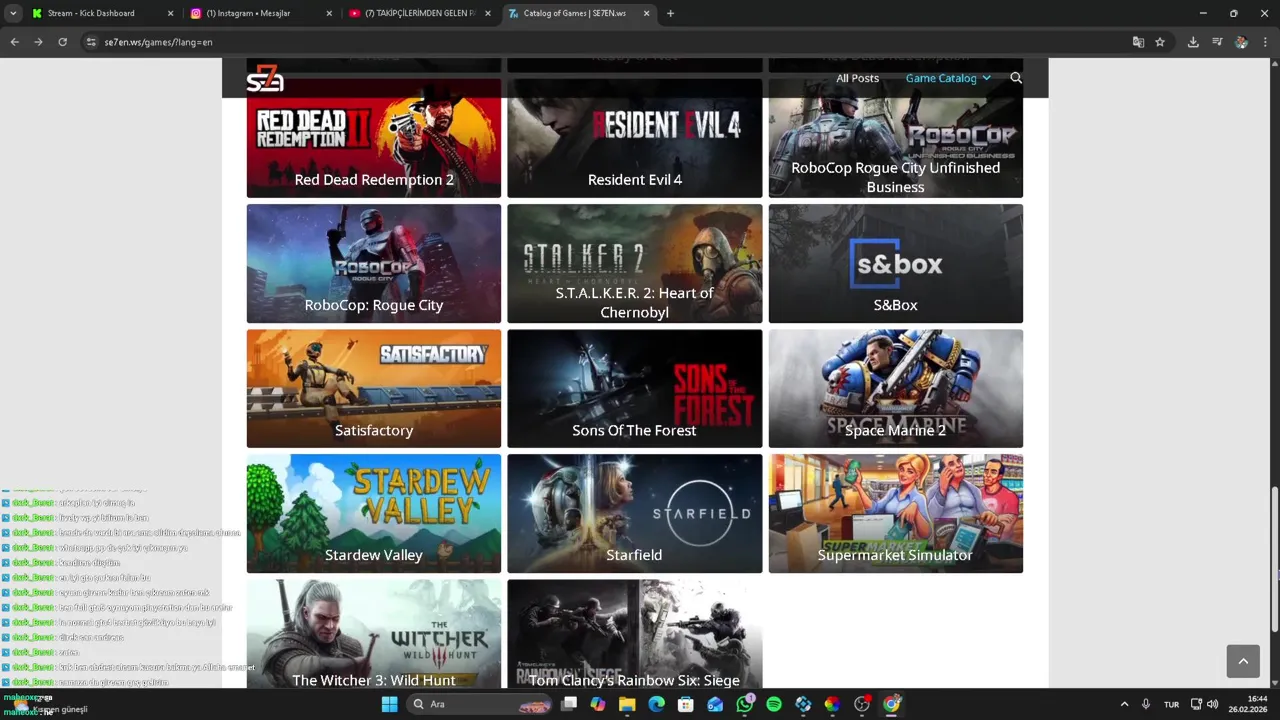The image size is (1280, 720).
Task: Open the RoboCop: Rogue City card
Action: point(374,264)
